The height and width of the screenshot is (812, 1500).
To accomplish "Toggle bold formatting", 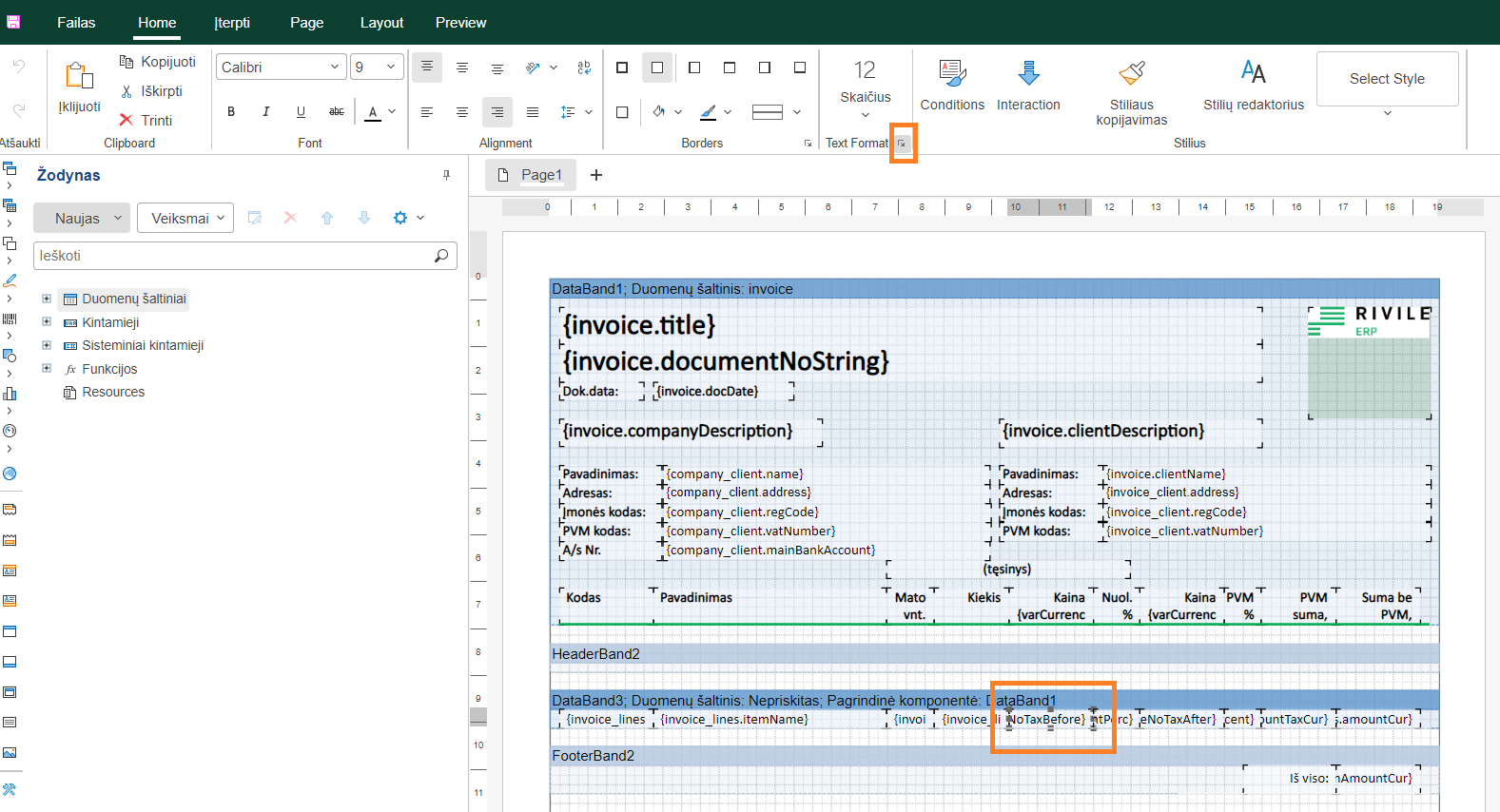I will click(231, 112).
